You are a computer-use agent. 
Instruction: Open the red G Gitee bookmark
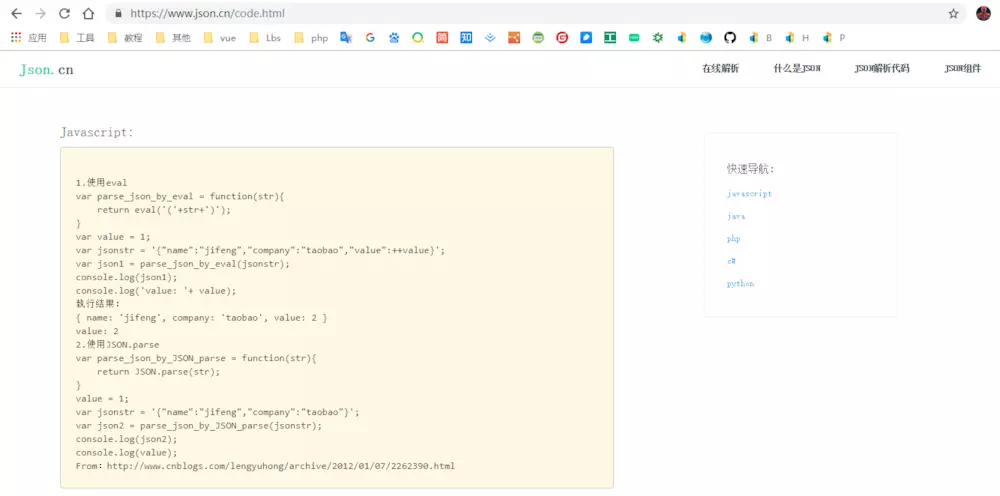tap(562, 38)
